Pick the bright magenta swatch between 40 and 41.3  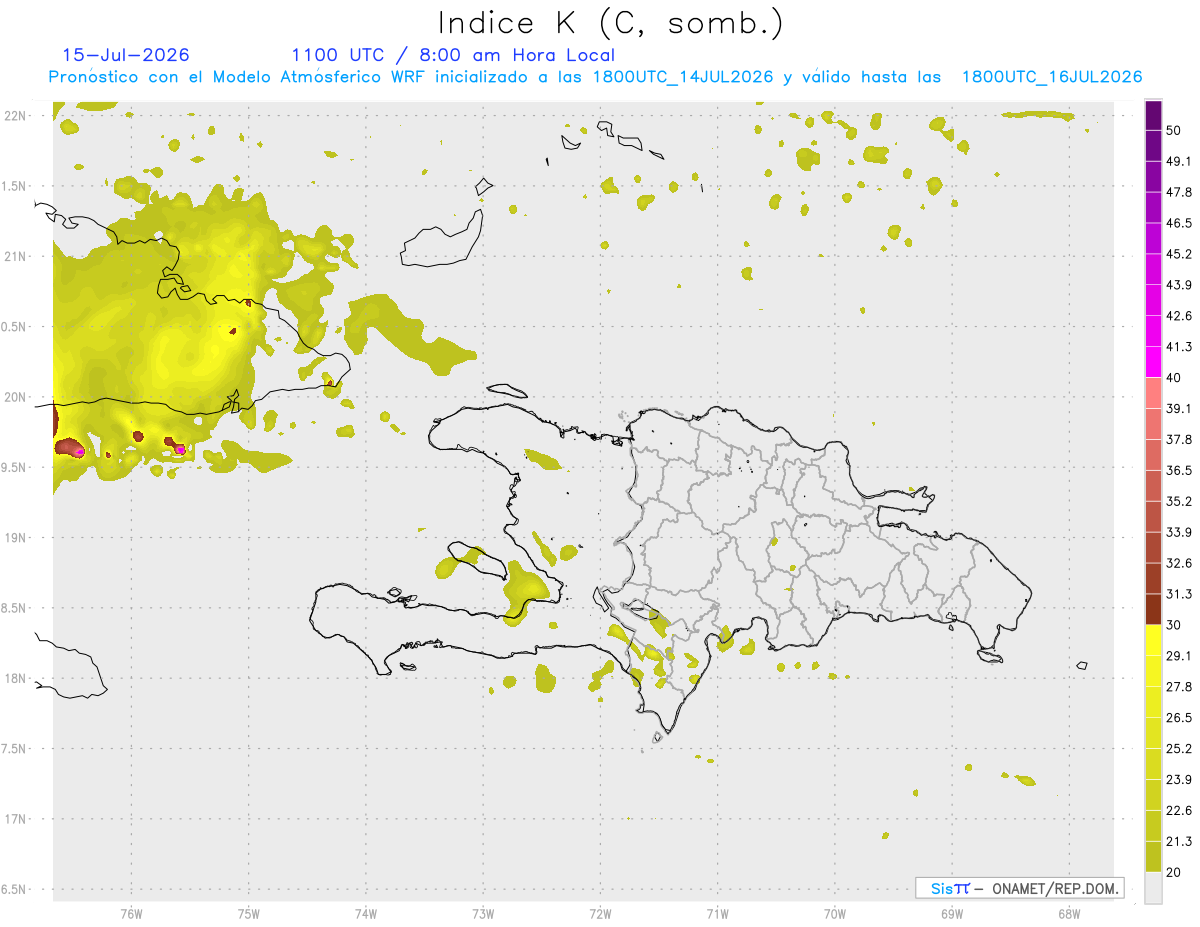click(1154, 362)
